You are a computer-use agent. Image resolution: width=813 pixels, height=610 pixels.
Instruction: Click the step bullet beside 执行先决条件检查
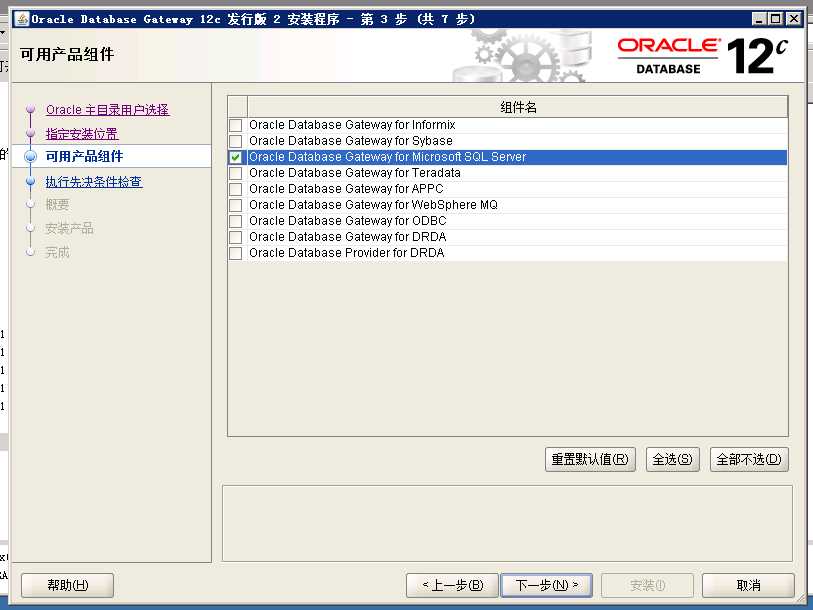coord(31,181)
